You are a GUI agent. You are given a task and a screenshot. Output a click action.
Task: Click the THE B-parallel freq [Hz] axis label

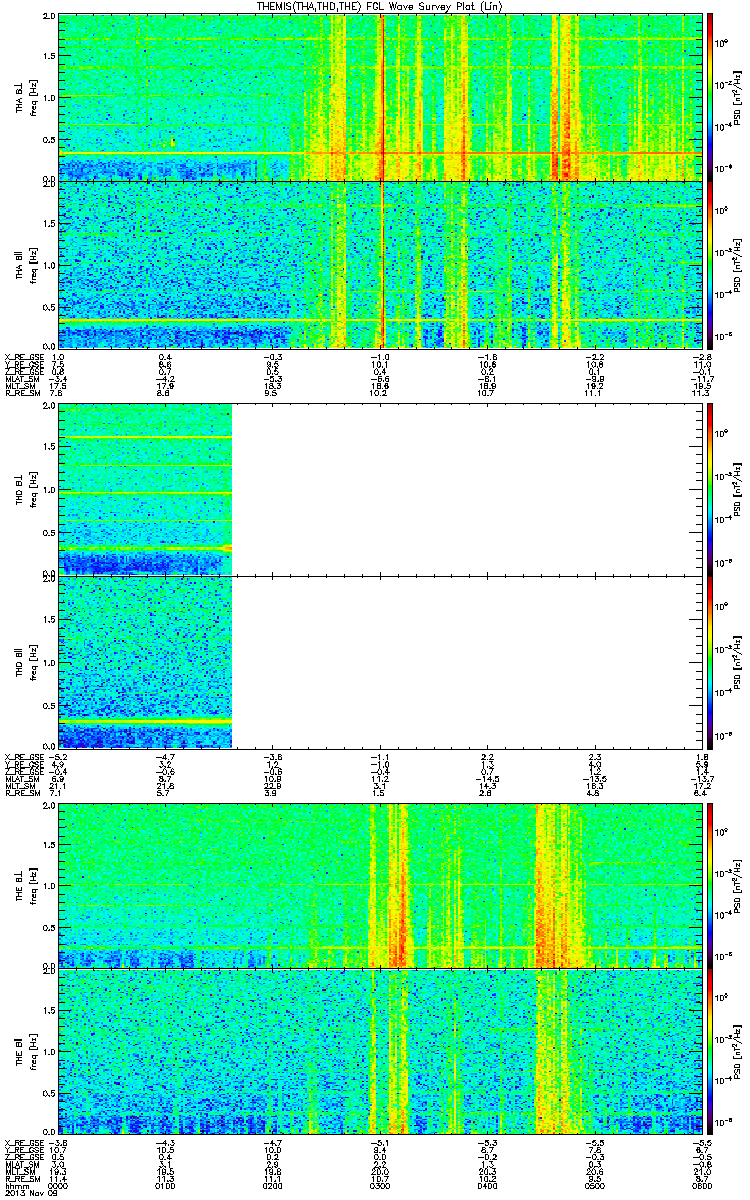pyautogui.click(x=32, y=1050)
